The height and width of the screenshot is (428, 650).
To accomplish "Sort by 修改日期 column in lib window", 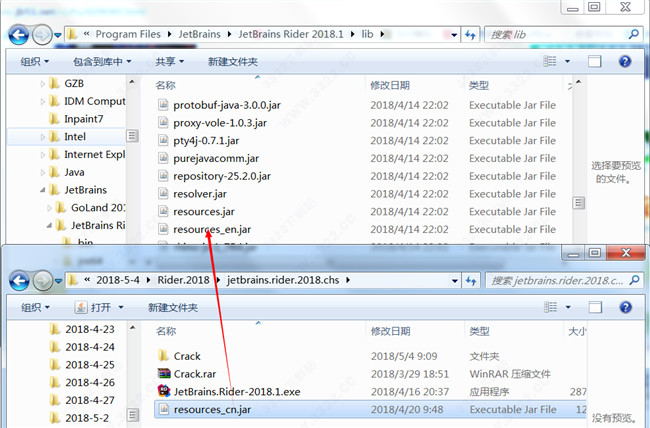I will click(390, 85).
